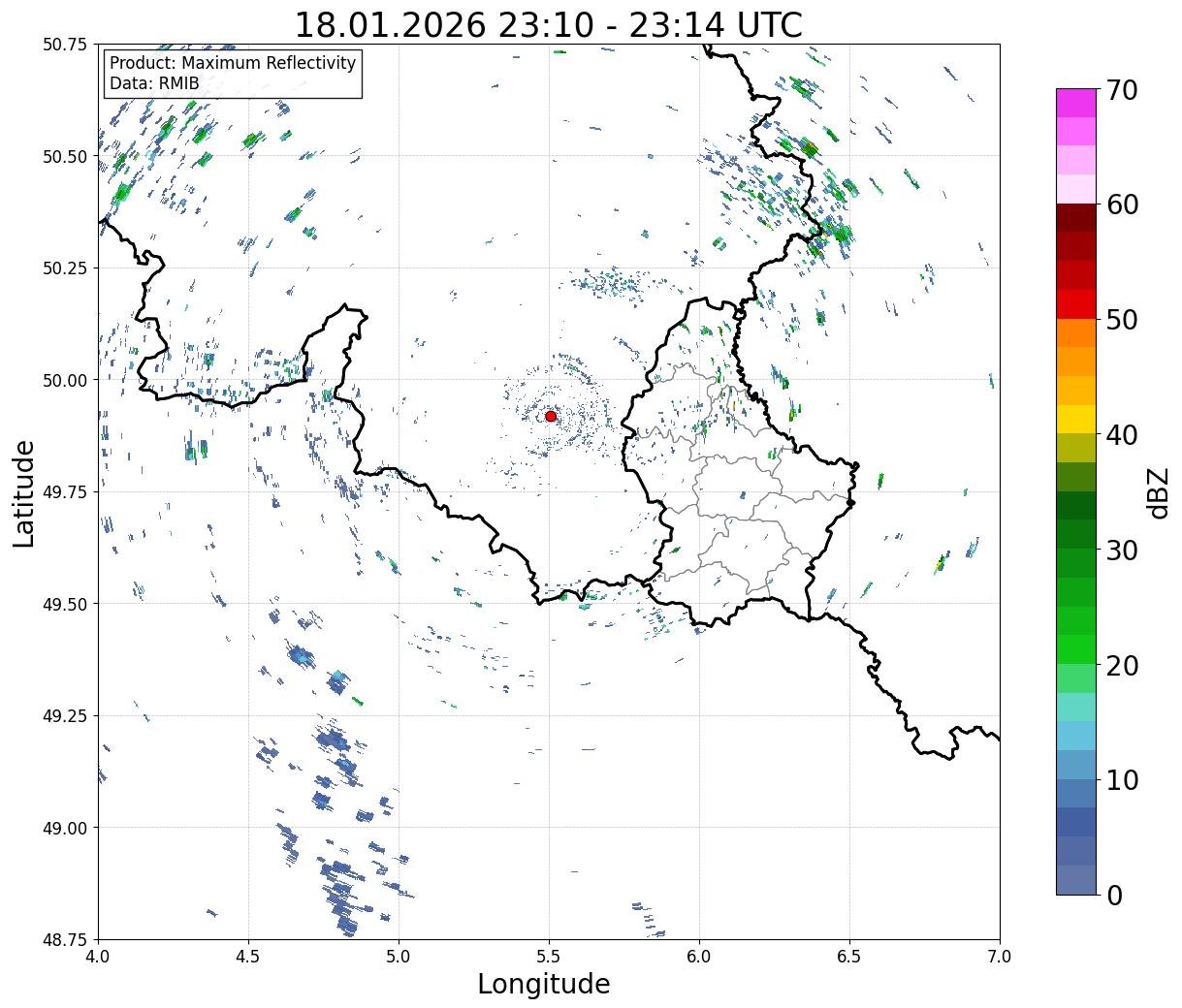Click the dark green band at 30 dBZ
Image resolution: width=1182 pixels, height=1008 pixels.
pyautogui.click(x=1075, y=534)
